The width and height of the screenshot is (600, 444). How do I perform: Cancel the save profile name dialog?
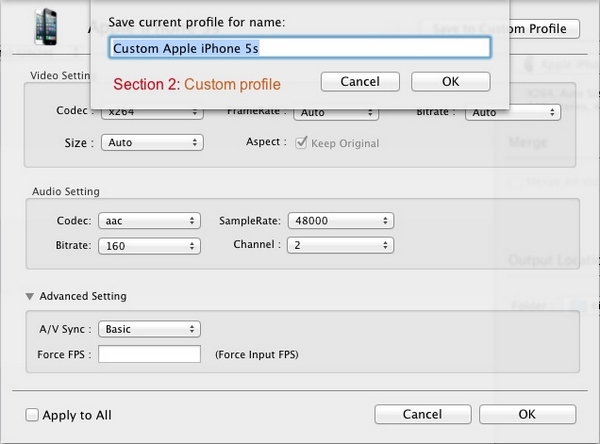tap(360, 82)
